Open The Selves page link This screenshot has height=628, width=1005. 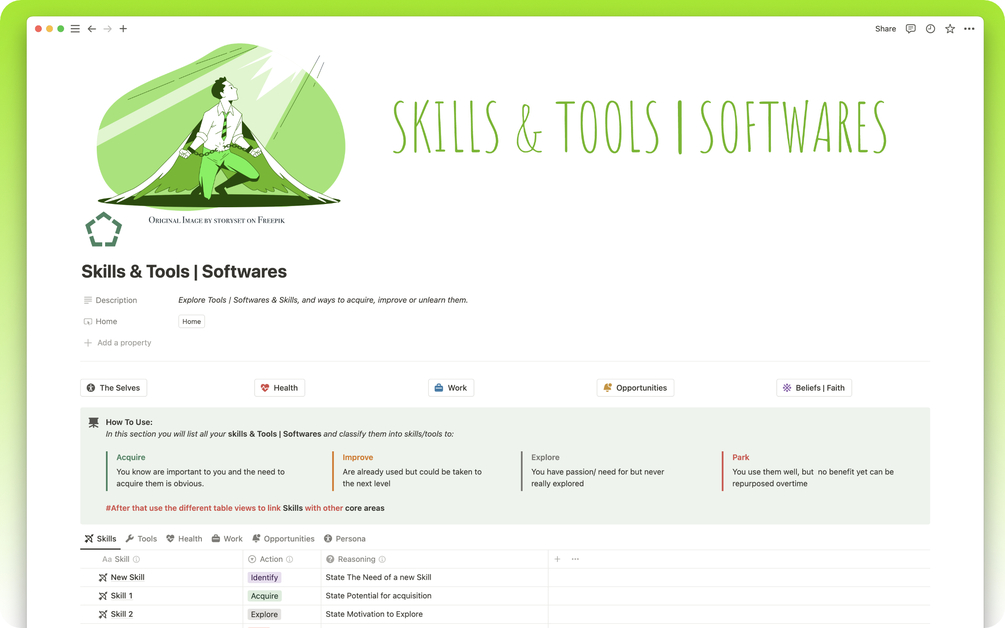pyautogui.click(x=114, y=388)
